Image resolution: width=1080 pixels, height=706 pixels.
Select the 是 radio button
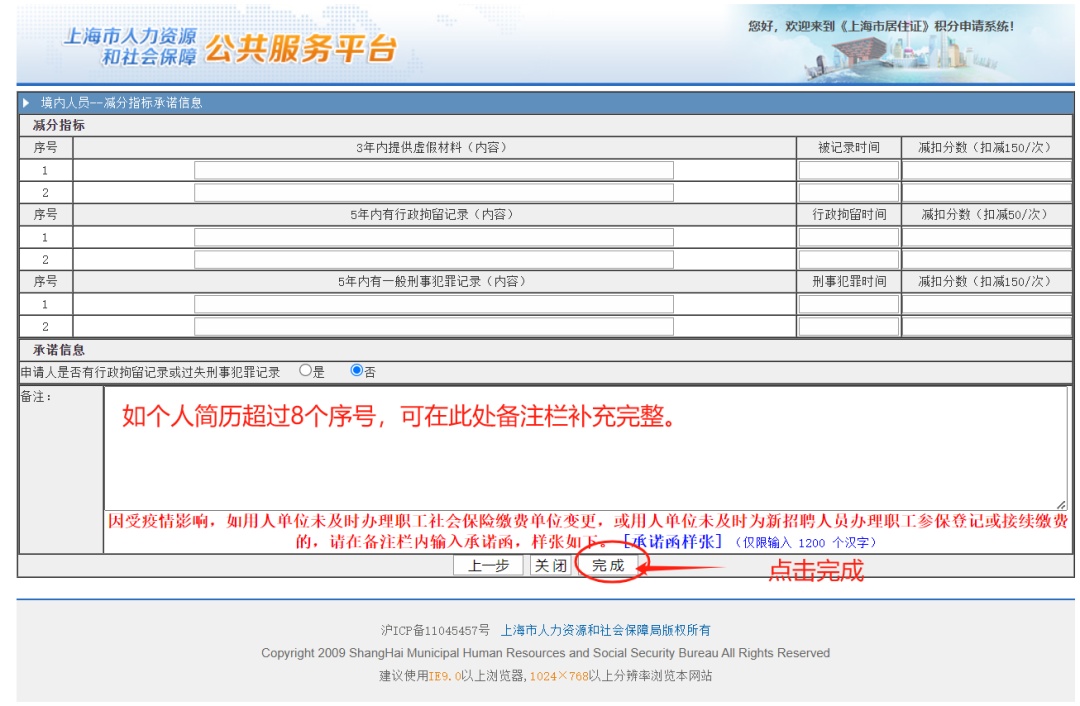(305, 371)
